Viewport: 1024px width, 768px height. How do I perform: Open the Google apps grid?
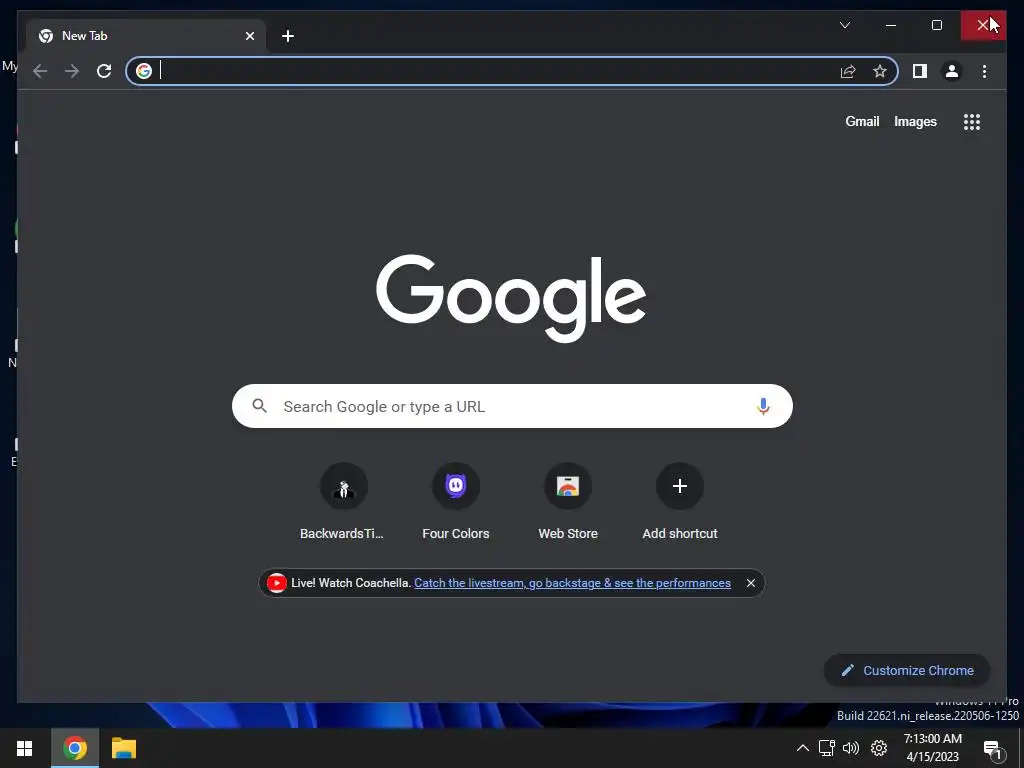pyautogui.click(x=972, y=122)
